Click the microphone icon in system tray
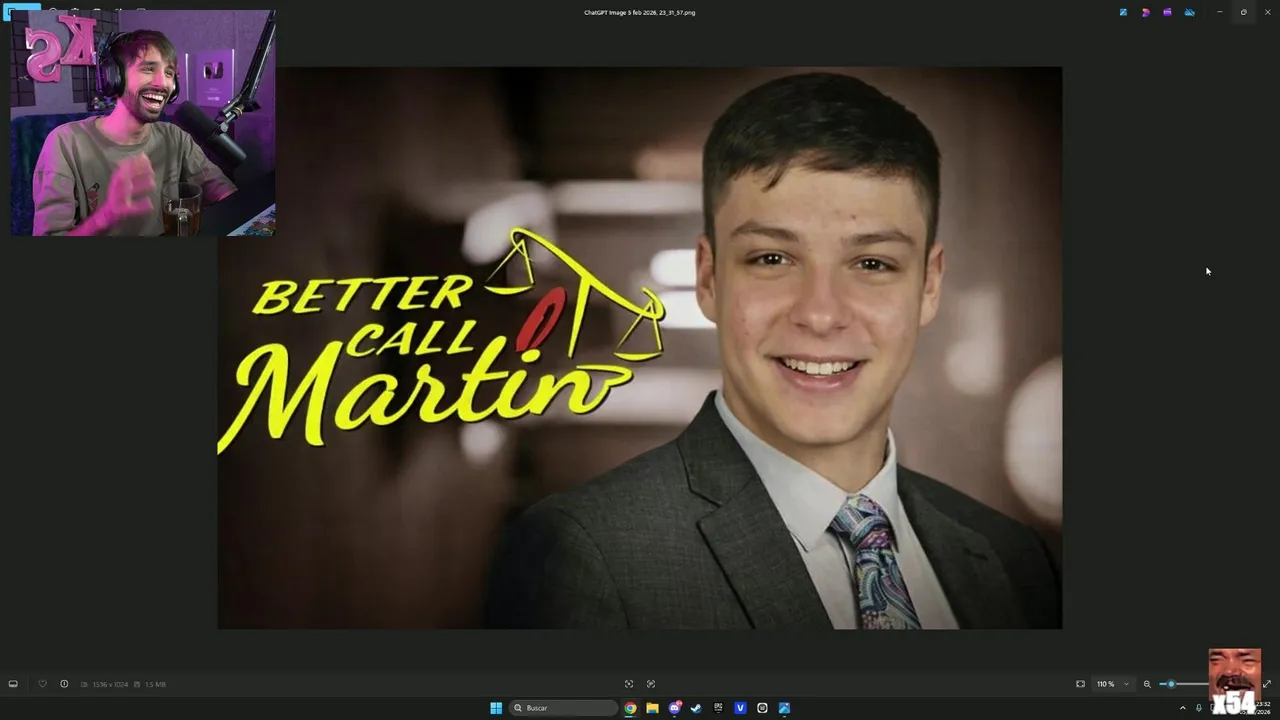1280x720 pixels. click(1198, 708)
